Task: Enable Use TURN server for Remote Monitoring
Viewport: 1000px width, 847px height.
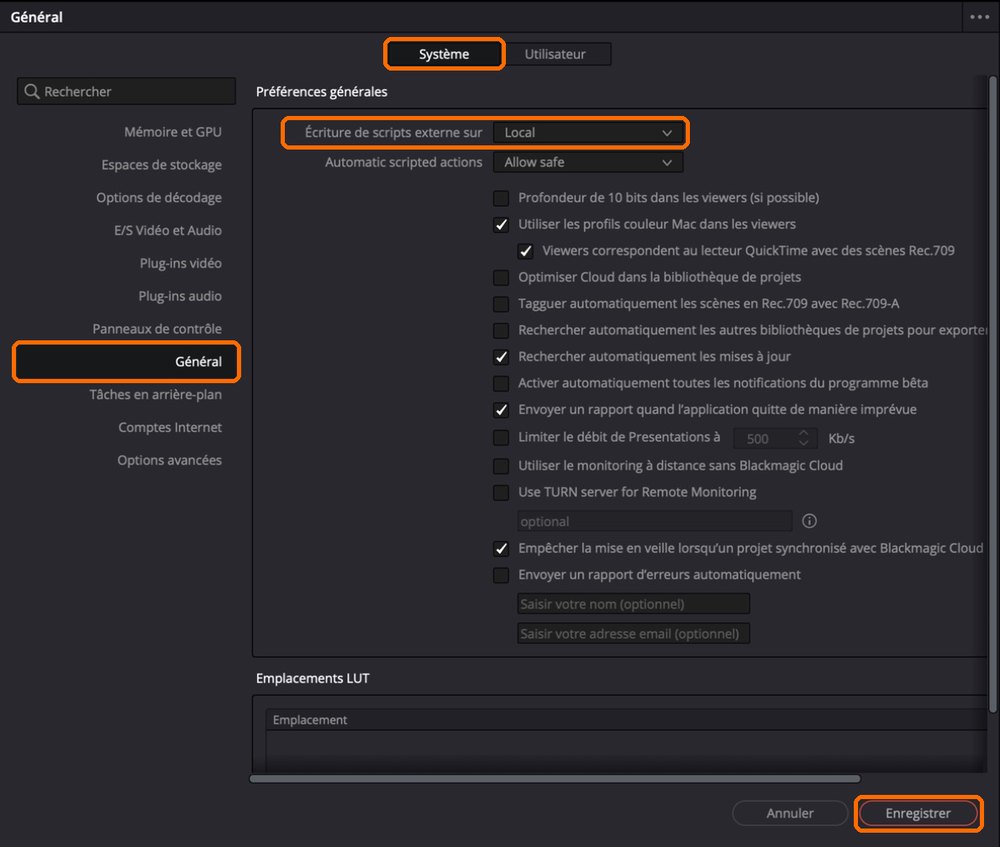Action: pyautogui.click(x=501, y=492)
